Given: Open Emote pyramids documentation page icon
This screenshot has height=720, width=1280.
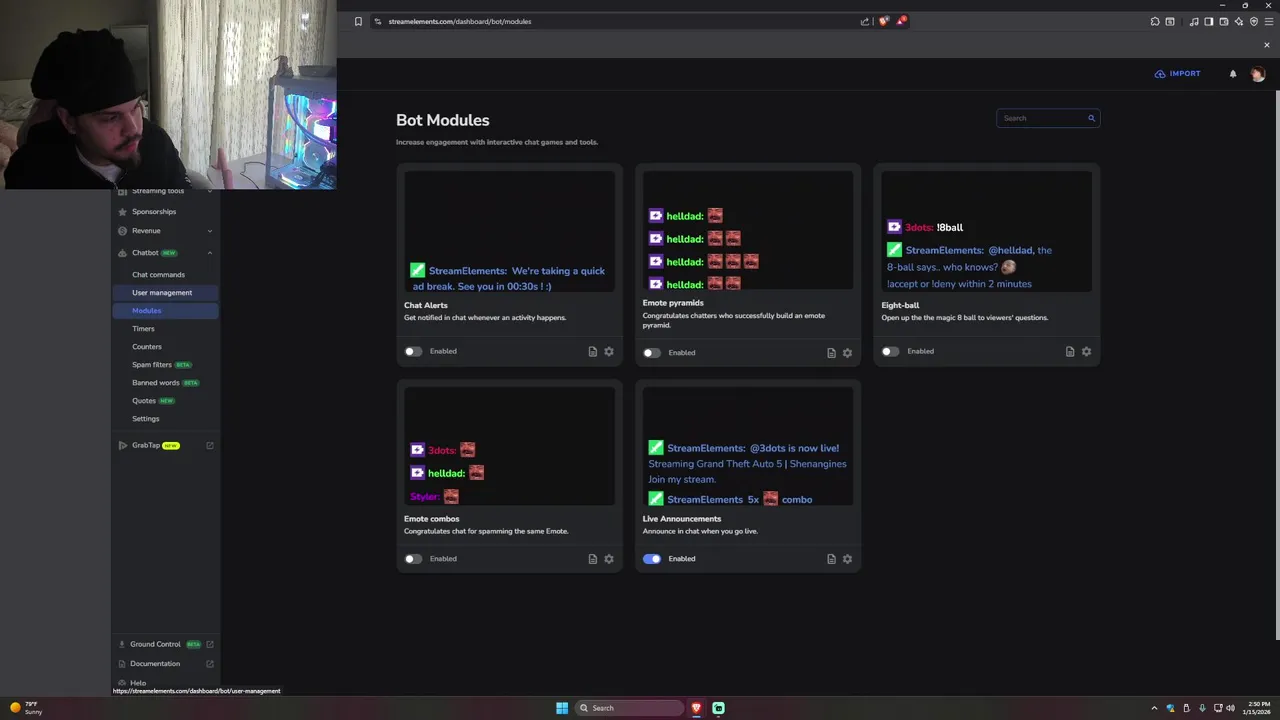Looking at the screenshot, I should [x=831, y=352].
